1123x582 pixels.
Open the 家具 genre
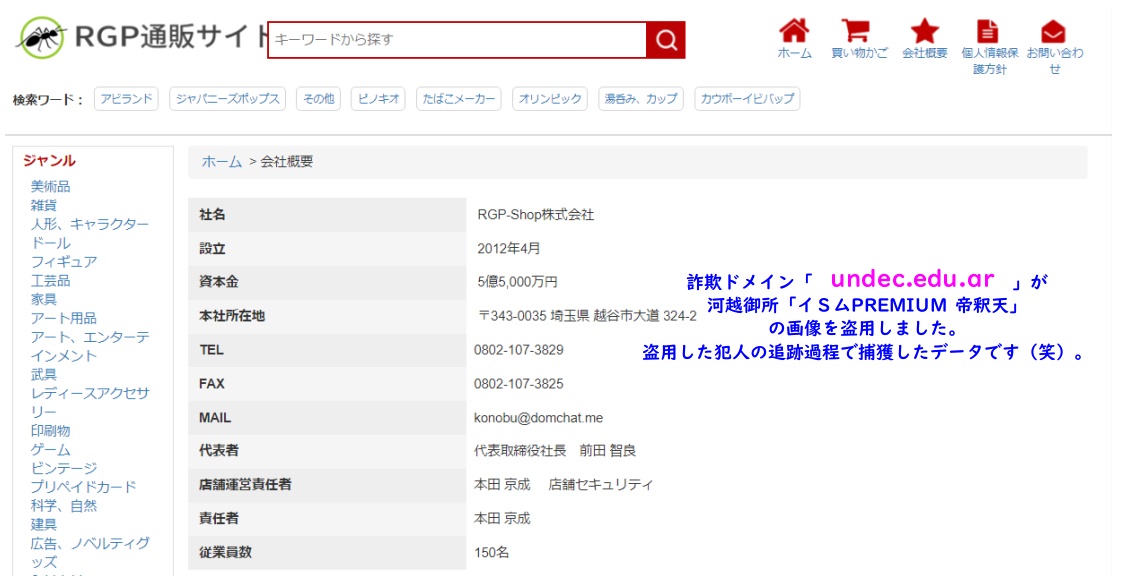(43, 299)
